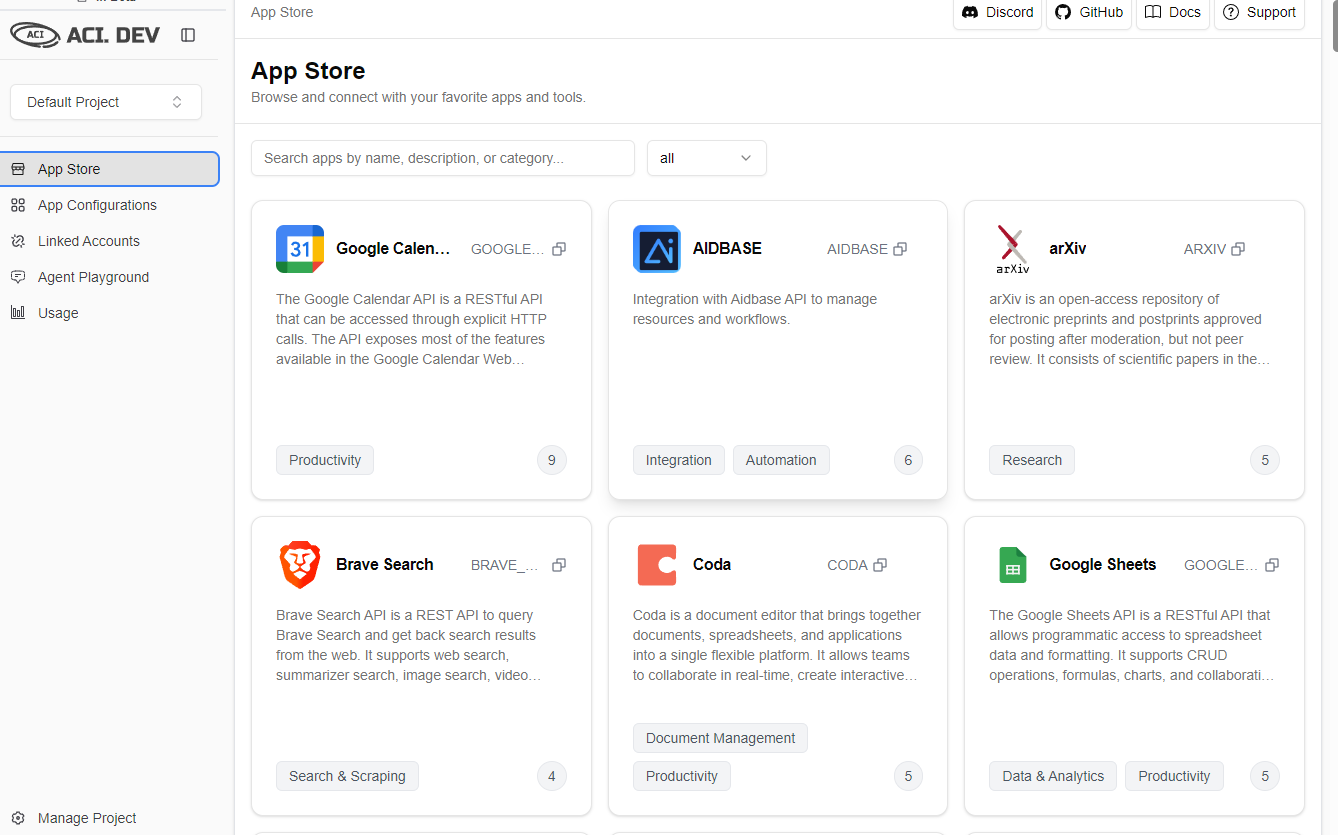This screenshot has width=1338, height=835.
Task: Toggle the sidebar panel icon
Action: point(188,35)
